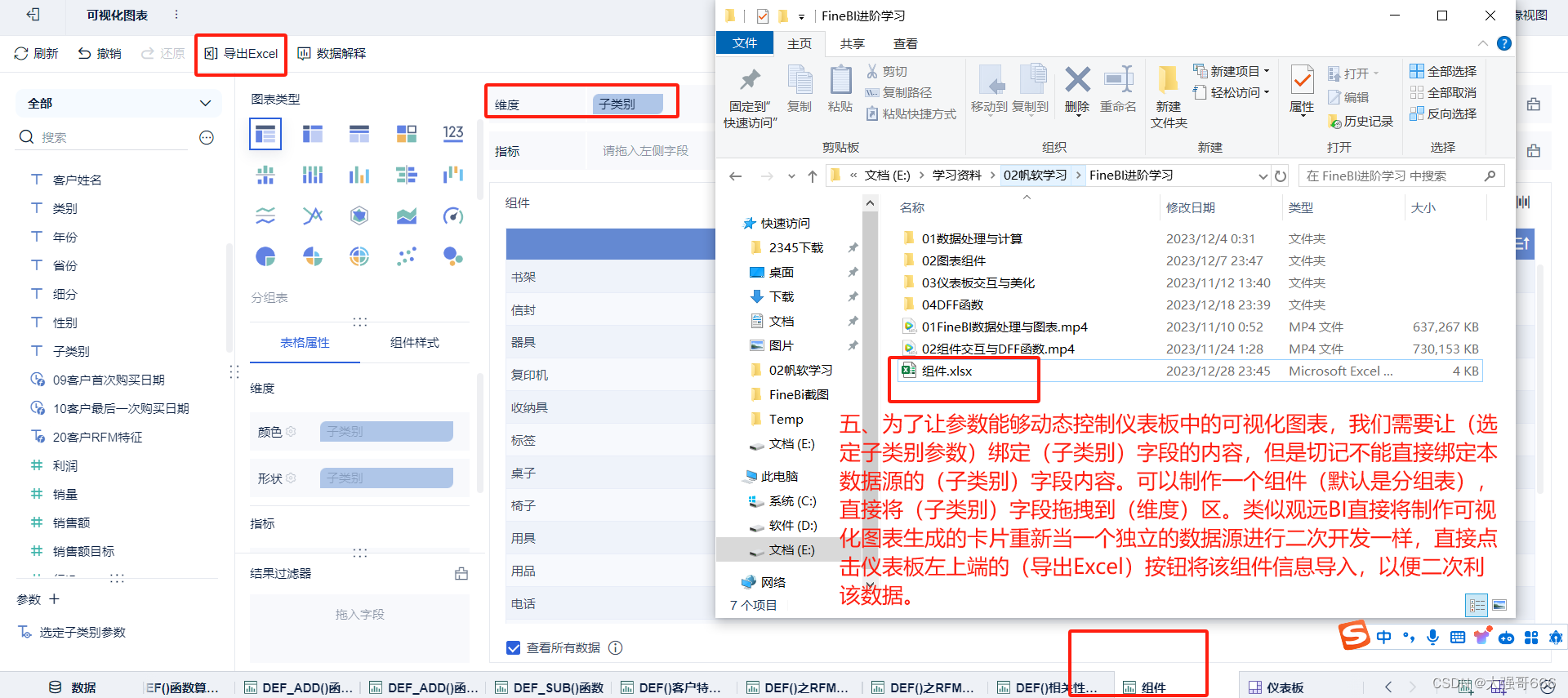Open Explorer 文件 menu
The image size is (1568, 698).
click(x=745, y=43)
